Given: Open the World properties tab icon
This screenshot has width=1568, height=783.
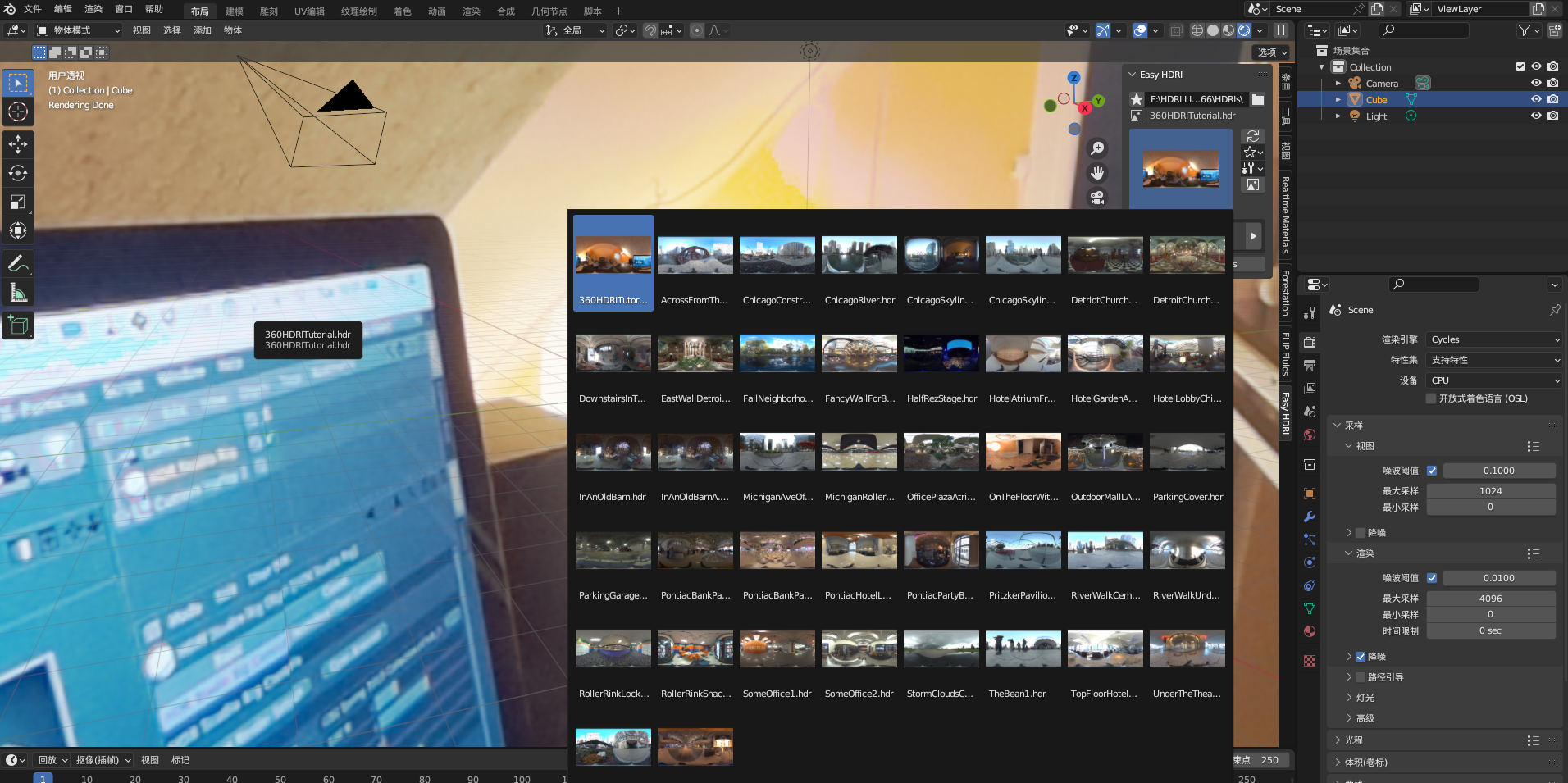Looking at the screenshot, I should tap(1310, 434).
